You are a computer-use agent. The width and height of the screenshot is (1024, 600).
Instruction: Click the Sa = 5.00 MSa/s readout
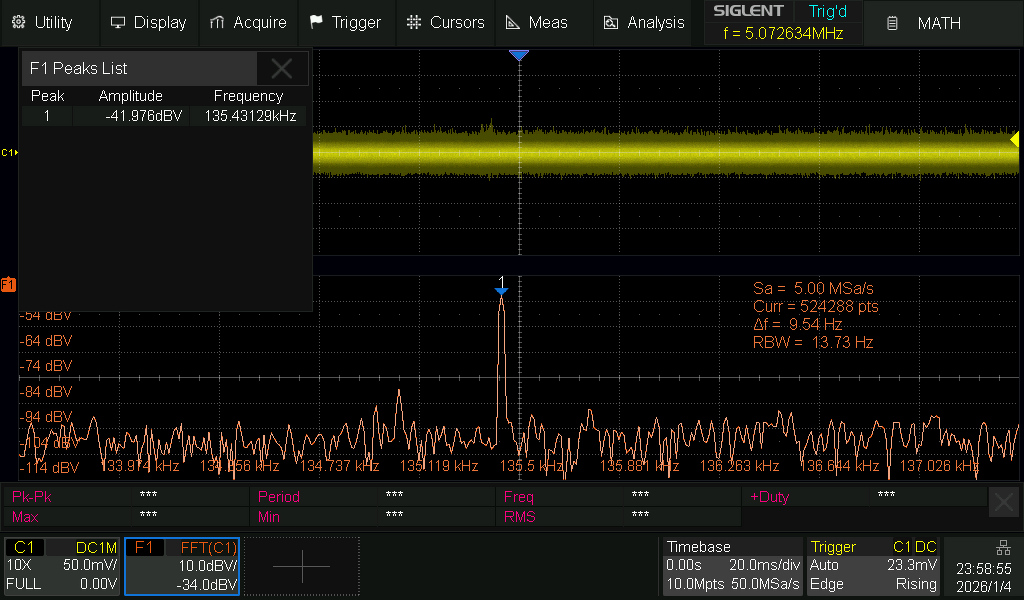(813, 289)
